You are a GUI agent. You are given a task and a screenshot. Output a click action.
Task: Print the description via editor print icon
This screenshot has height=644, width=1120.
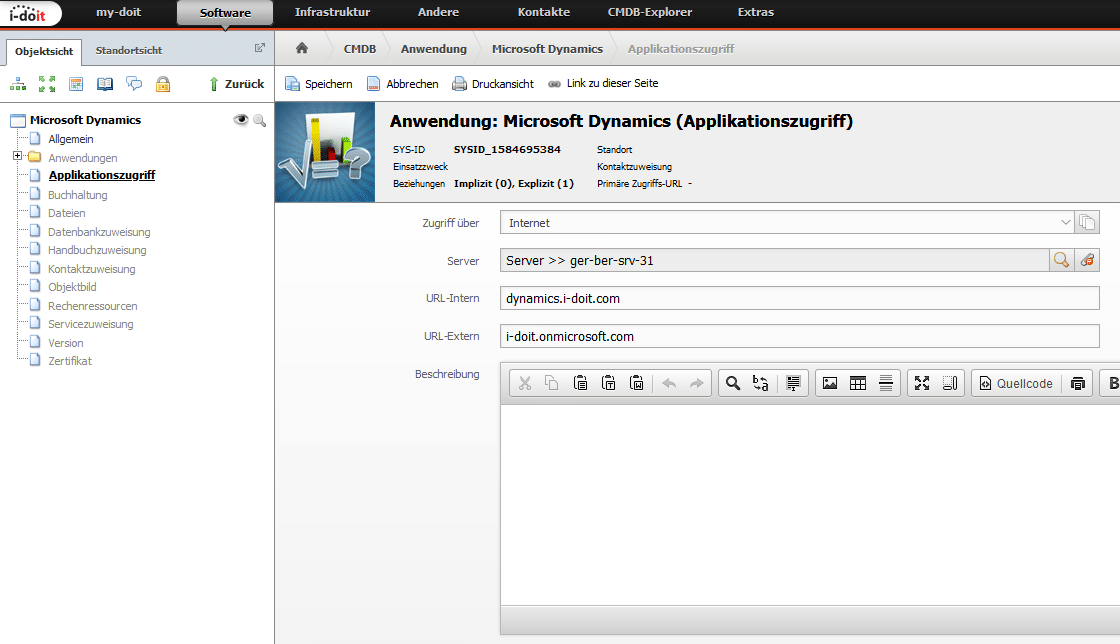tap(1078, 383)
